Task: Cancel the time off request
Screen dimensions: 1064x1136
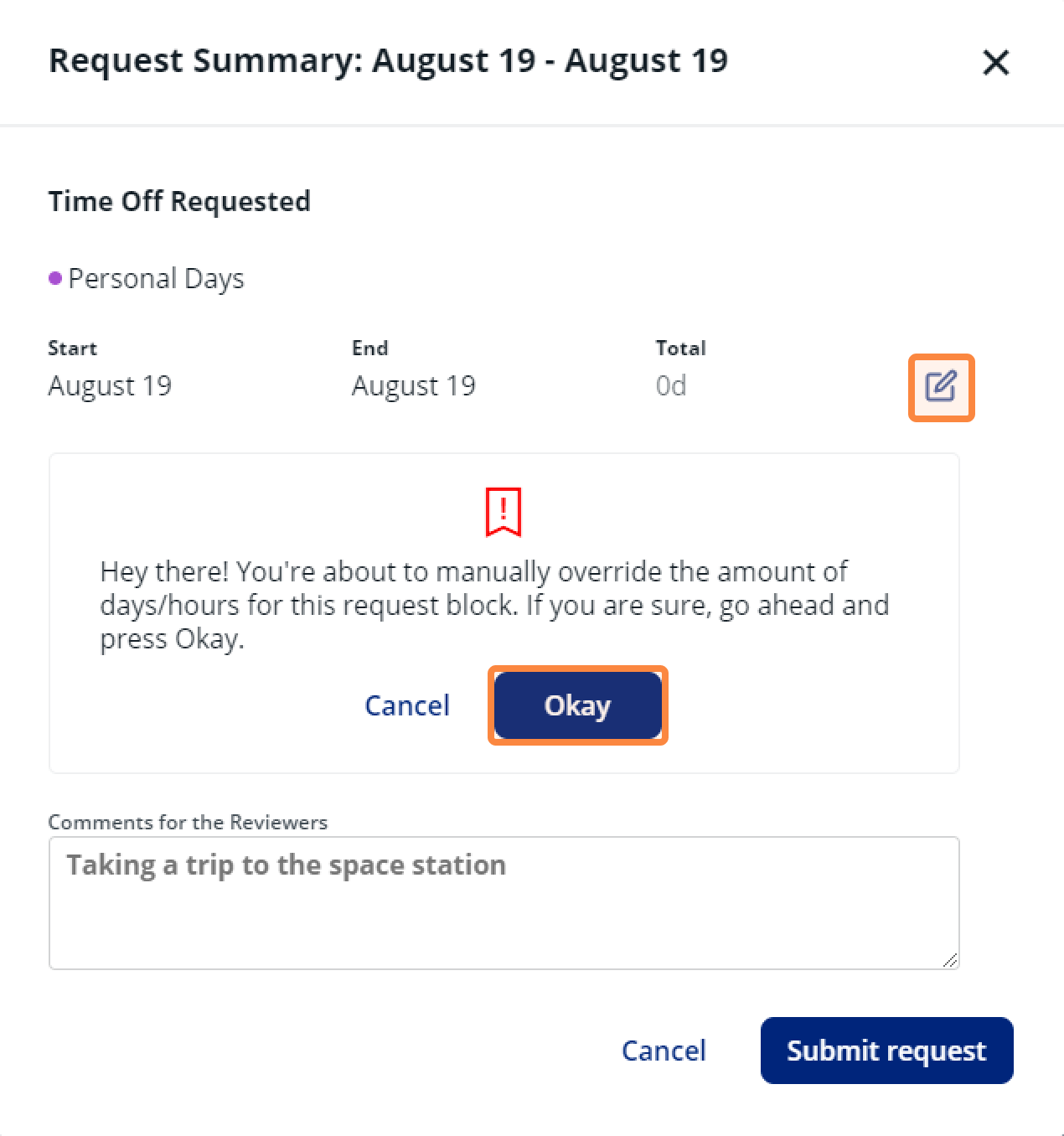Action: 664,1051
